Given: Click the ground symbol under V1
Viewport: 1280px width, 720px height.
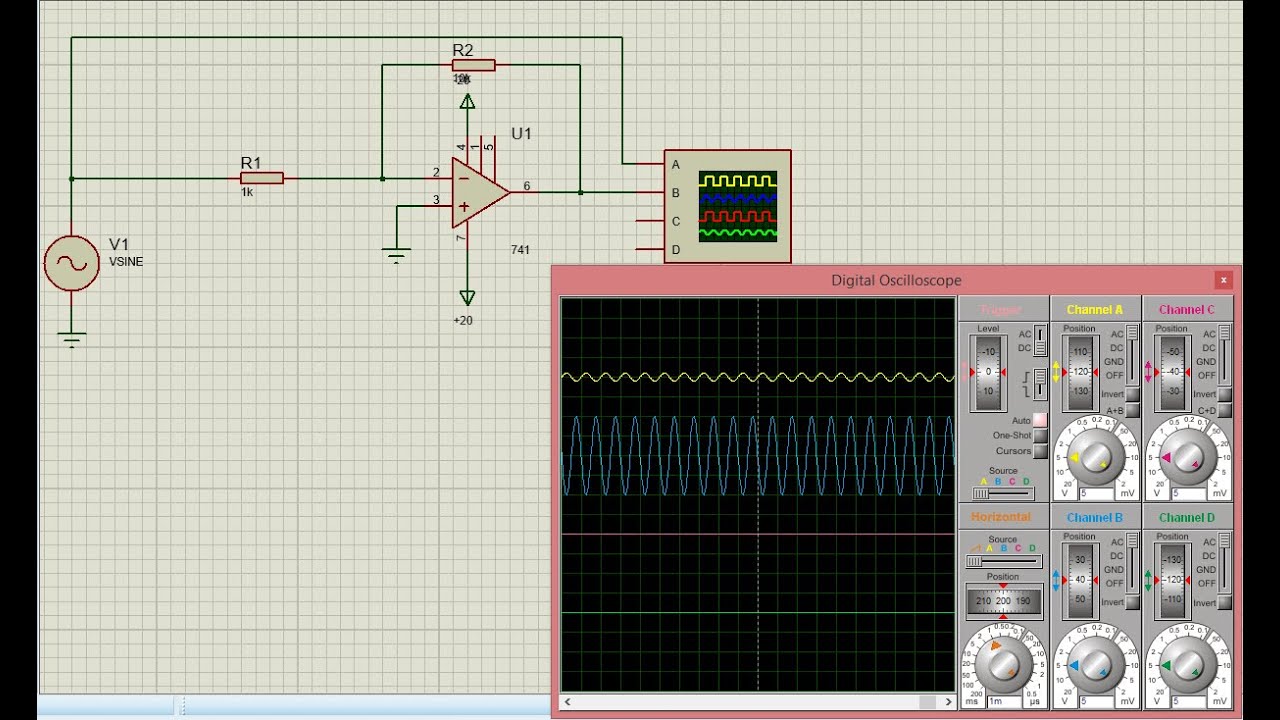Looking at the screenshot, I should pyautogui.click(x=72, y=340).
